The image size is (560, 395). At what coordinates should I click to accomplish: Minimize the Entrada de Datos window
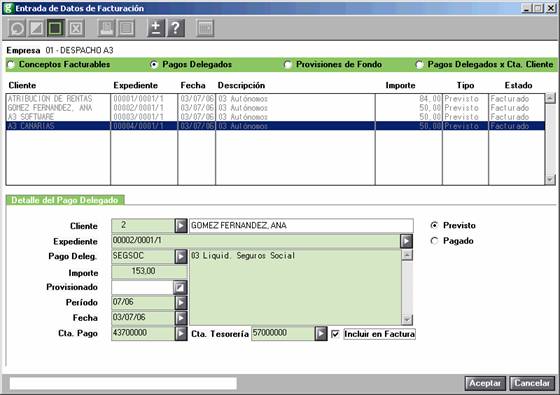[526, 8]
